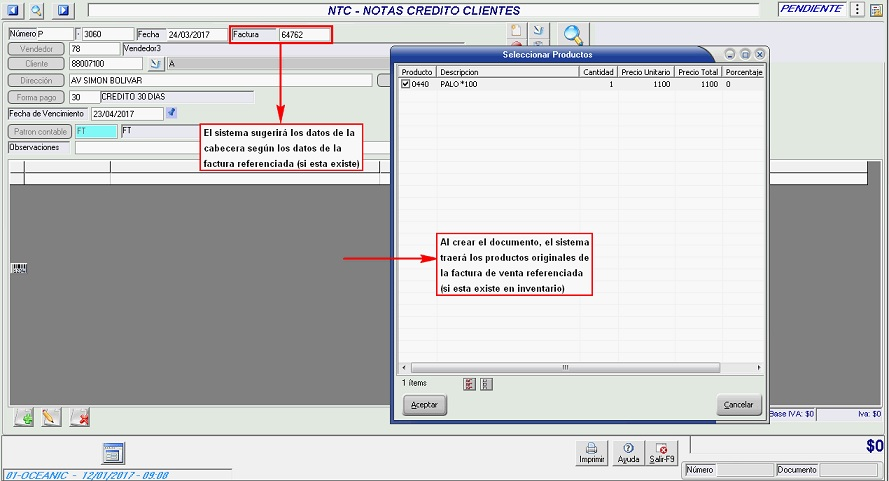Click the pin icon beside Fecha de Vencimiento

point(171,113)
